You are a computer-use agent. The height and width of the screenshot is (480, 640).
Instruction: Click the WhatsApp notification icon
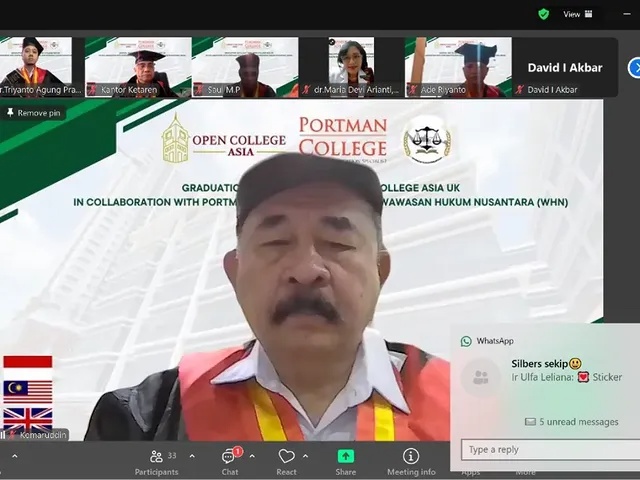coord(466,341)
